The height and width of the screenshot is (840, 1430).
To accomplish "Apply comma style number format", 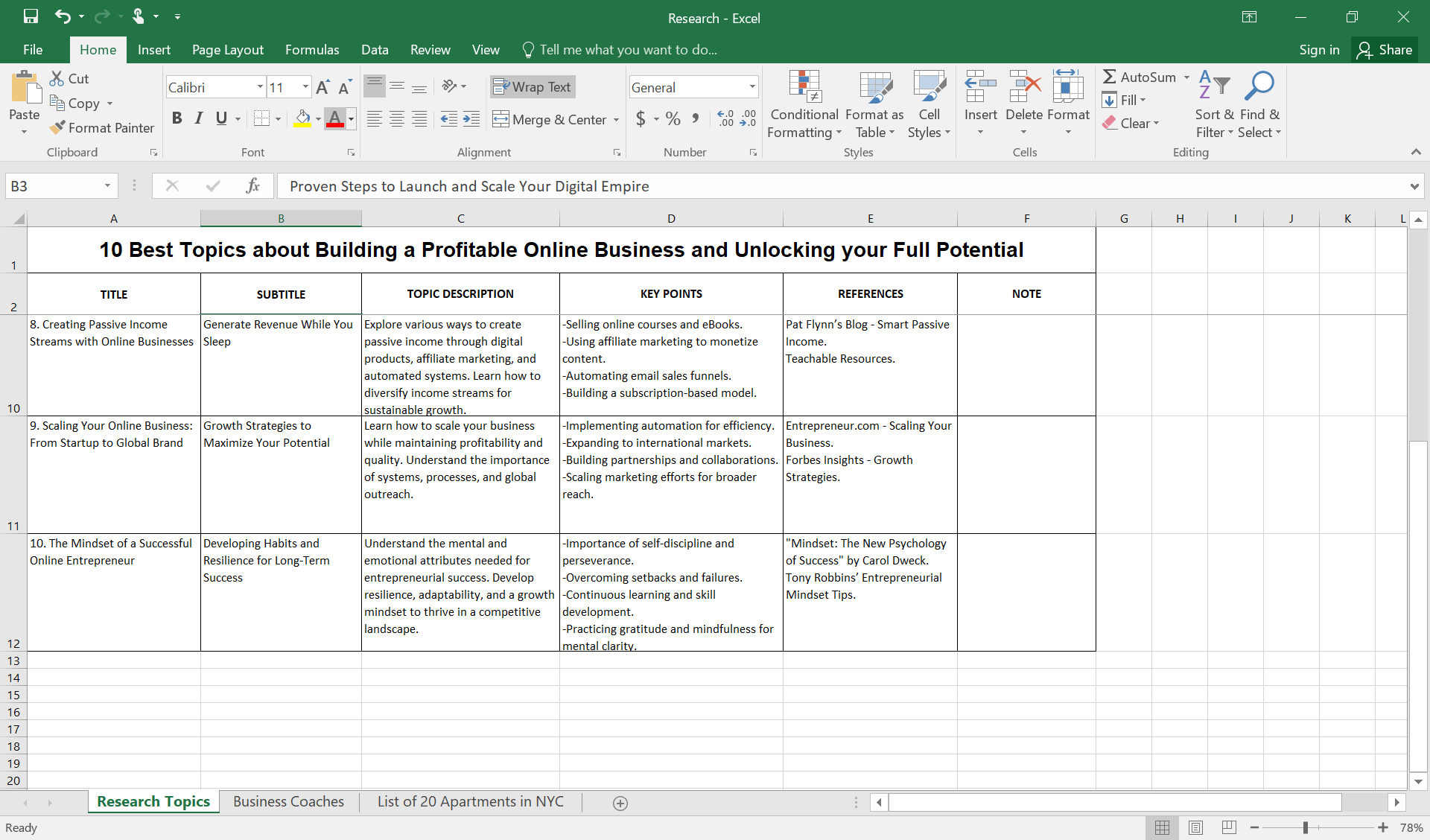I will coord(696,118).
